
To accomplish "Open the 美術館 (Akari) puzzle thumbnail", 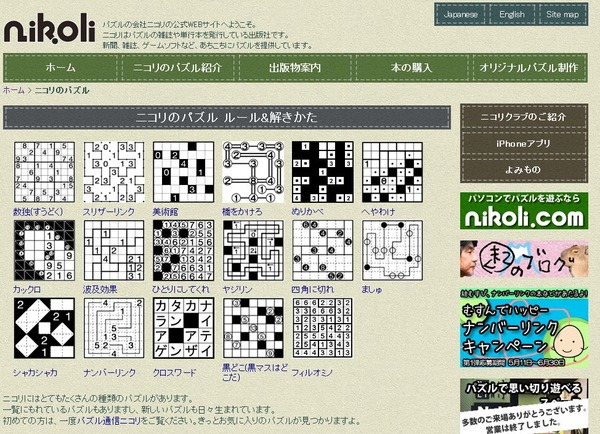I will coord(183,172).
